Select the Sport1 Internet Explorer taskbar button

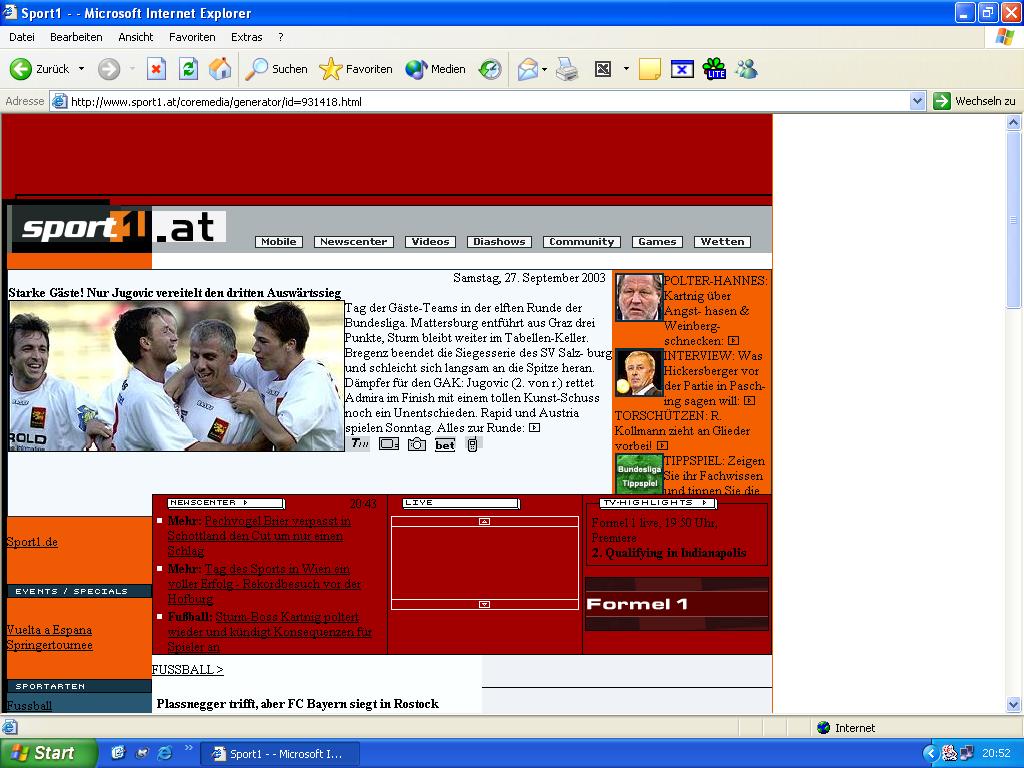click(279, 754)
